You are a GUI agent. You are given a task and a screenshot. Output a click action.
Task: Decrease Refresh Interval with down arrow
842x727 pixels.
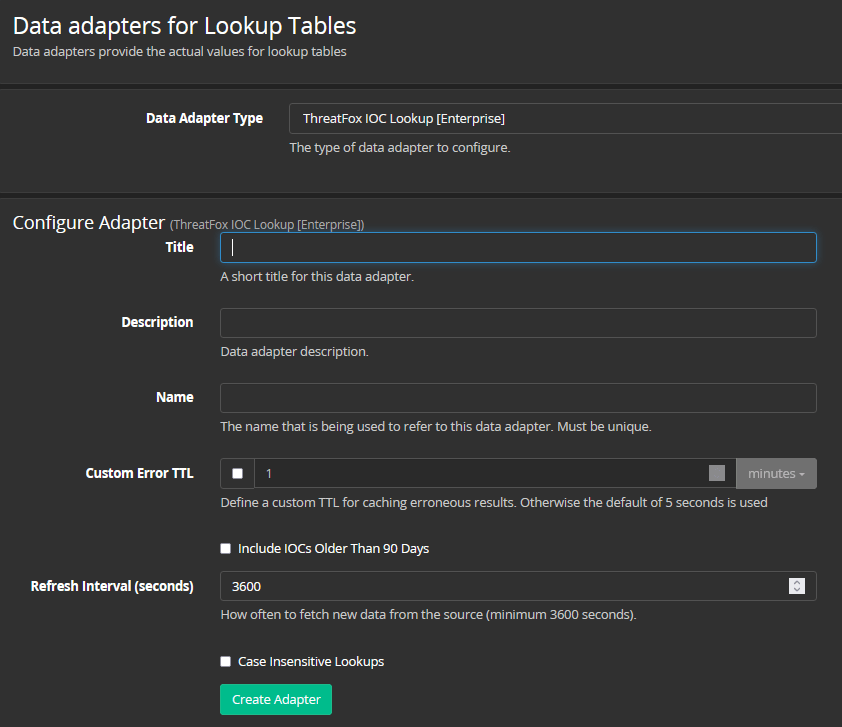coord(797,590)
